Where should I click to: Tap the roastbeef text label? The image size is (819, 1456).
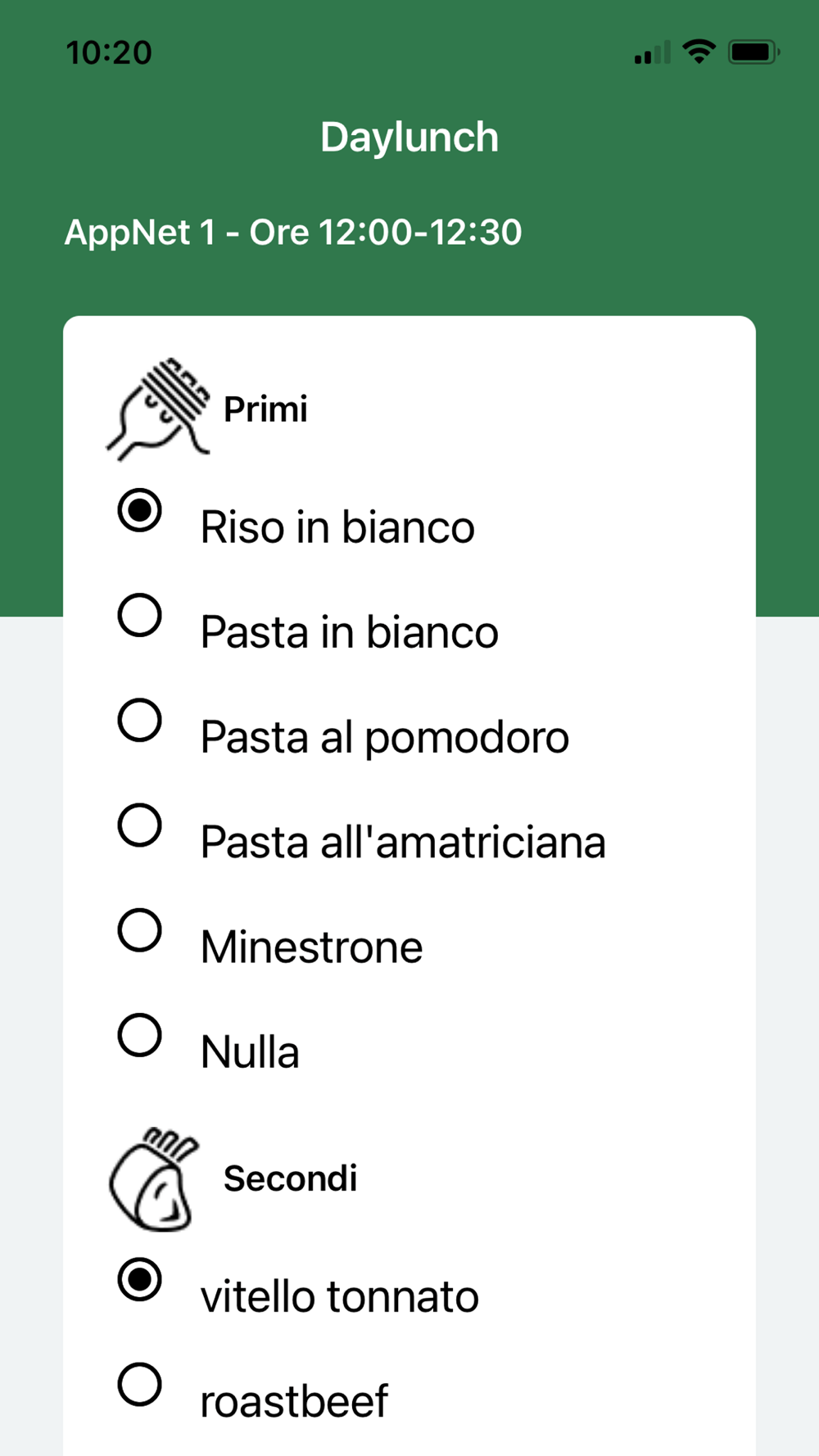coord(294,1401)
